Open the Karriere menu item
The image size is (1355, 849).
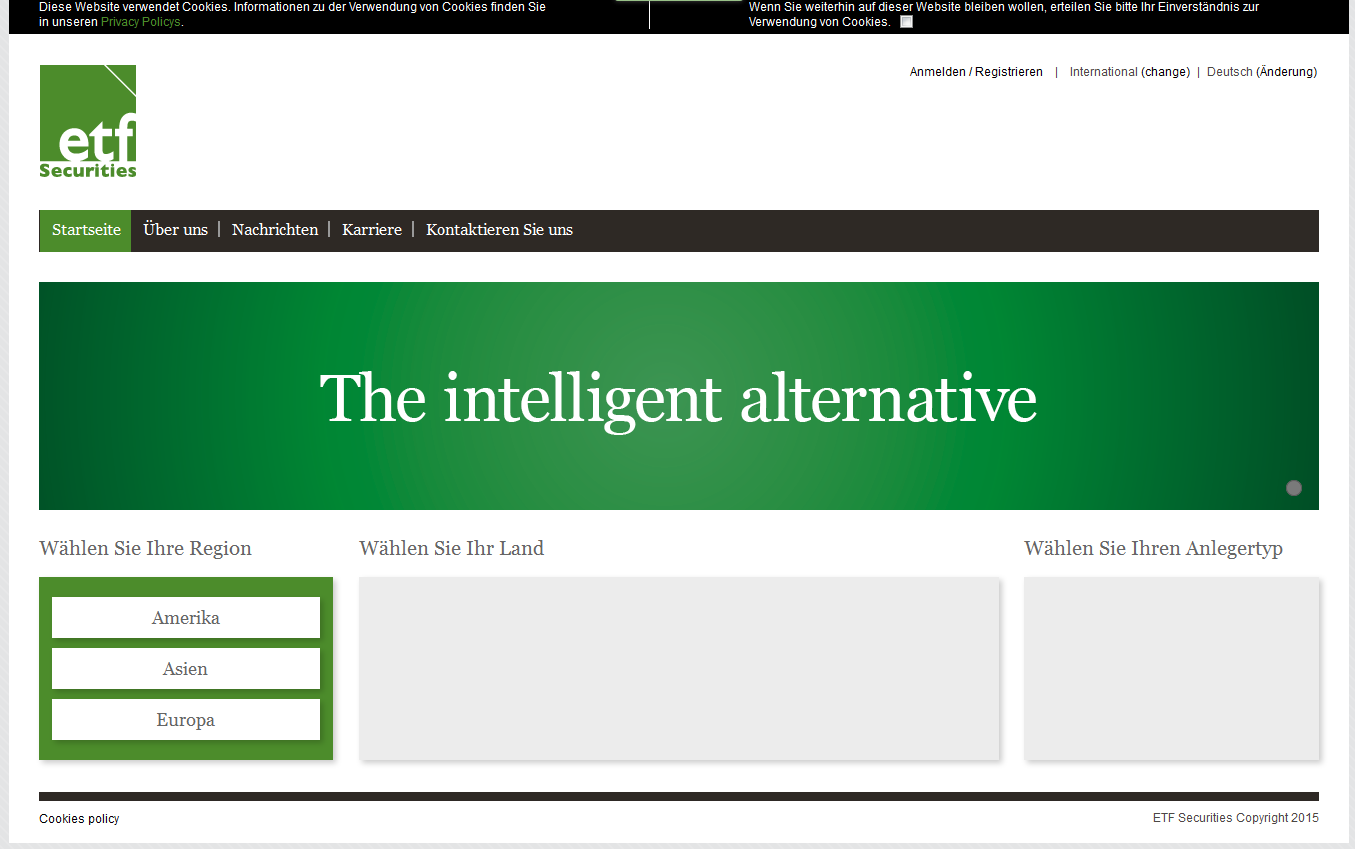click(x=372, y=230)
